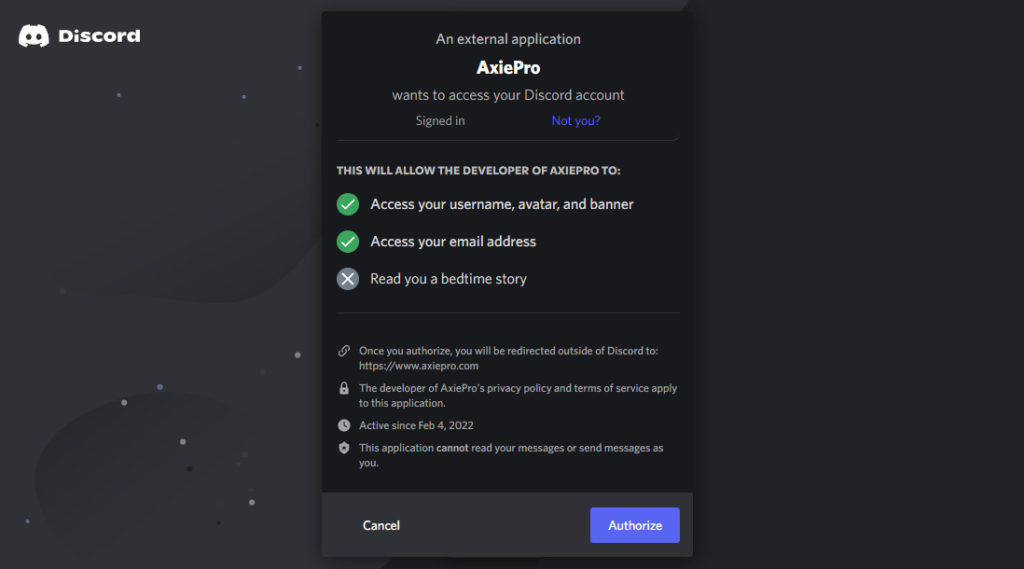Click the Discord wordmark text

(99, 36)
